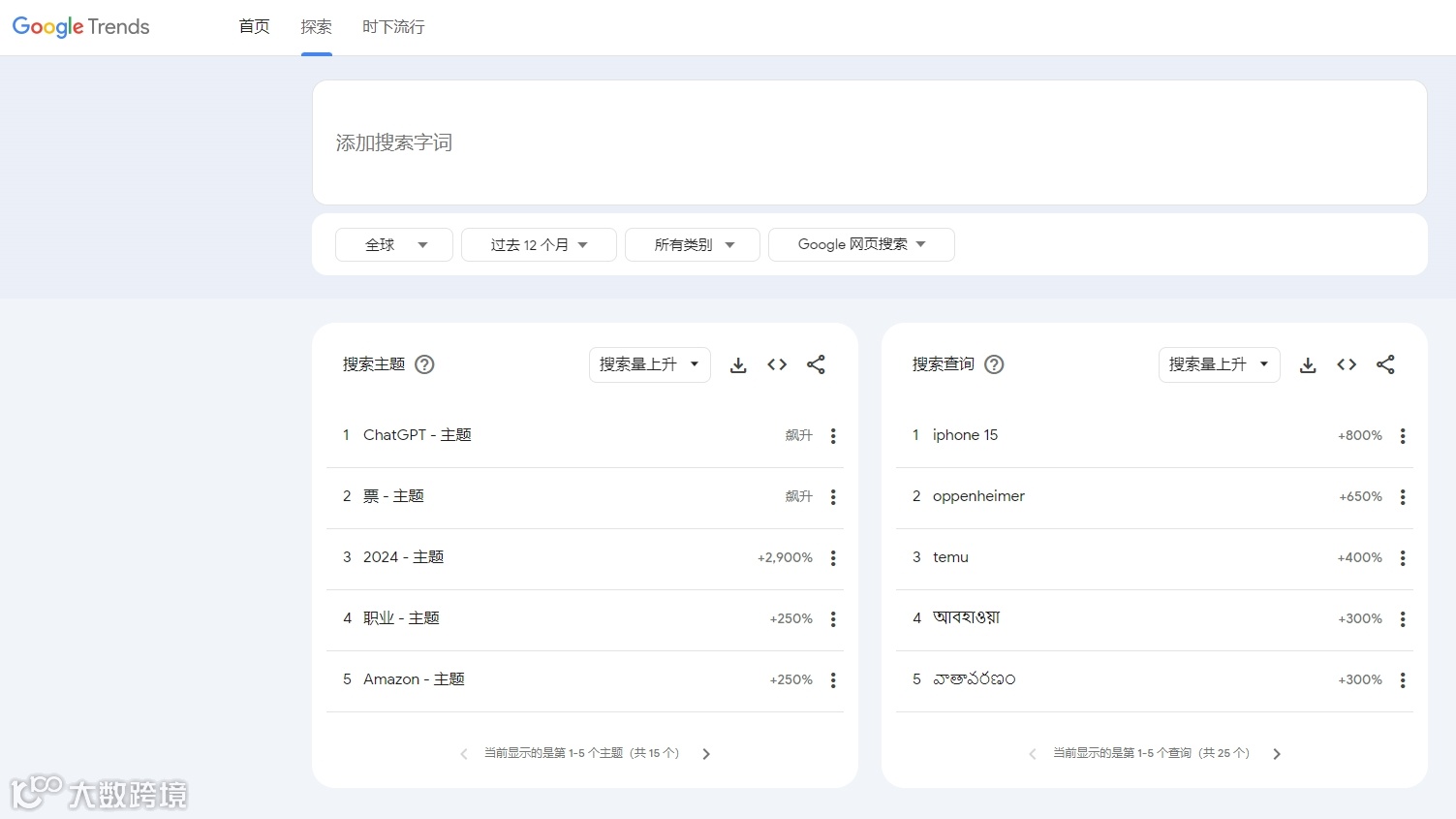Focus the 添加搜索字词 search field
This screenshot has width=1456, height=819.
(x=869, y=142)
